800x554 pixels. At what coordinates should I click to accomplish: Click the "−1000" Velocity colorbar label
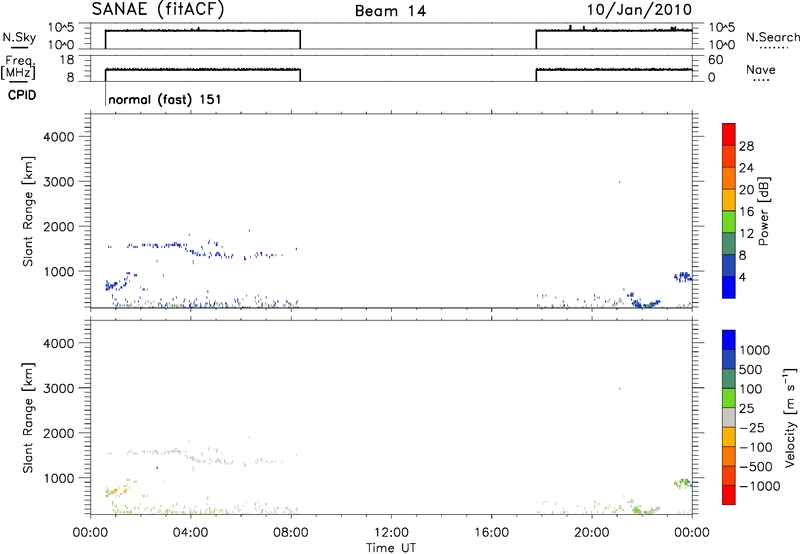click(760, 486)
